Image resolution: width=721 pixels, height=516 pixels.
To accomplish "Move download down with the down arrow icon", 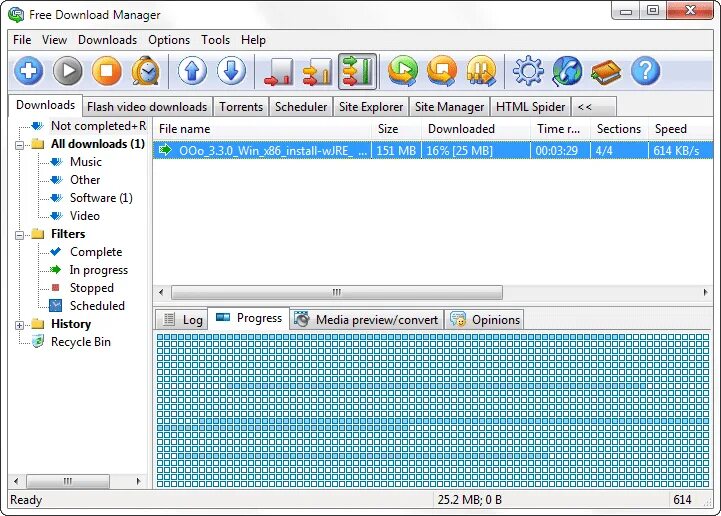I will [x=231, y=71].
